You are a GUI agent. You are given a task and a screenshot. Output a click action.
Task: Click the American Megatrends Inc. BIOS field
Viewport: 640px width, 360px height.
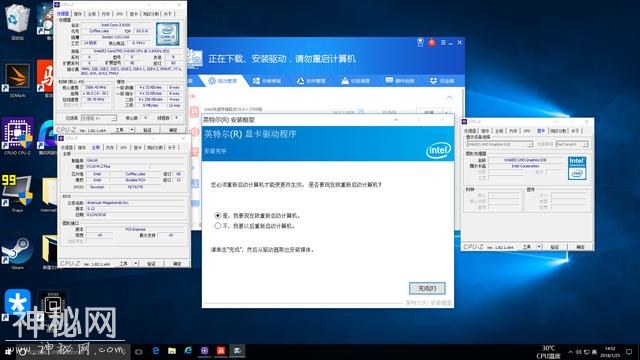pyautogui.click(x=135, y=202)
